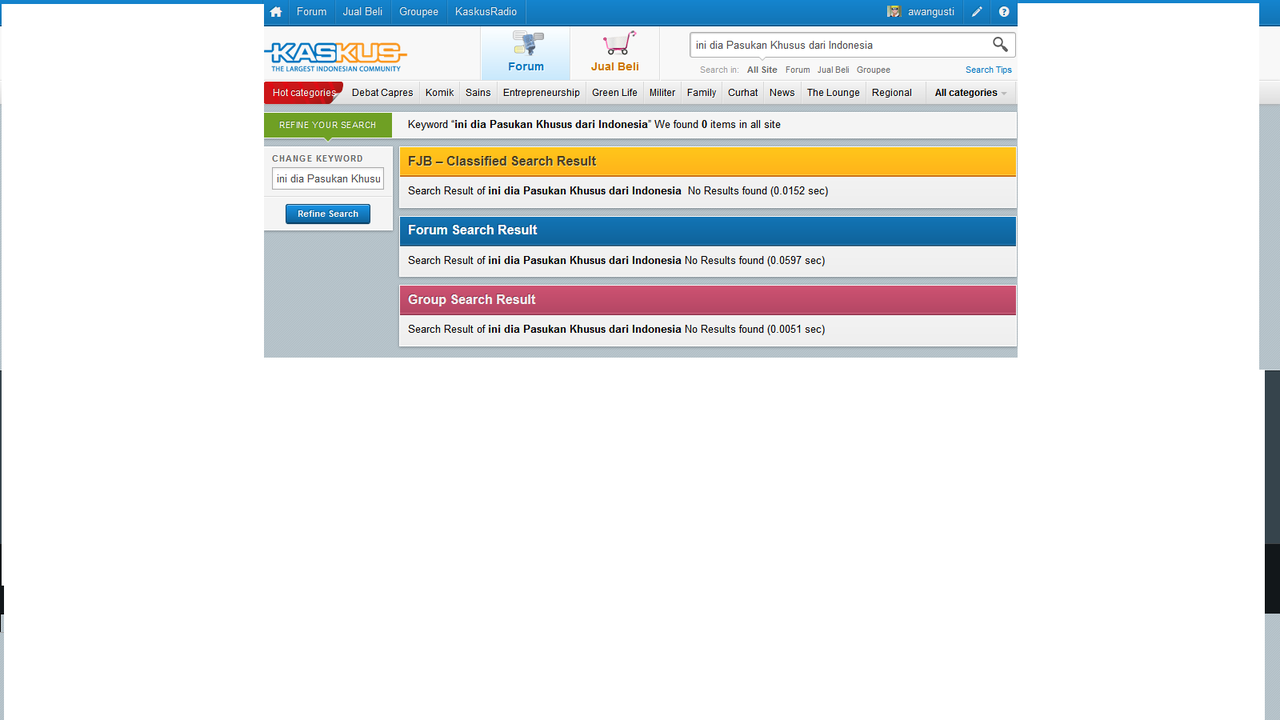Open Forum link in top bar
Viewport: 1280px width, 720px height.
click(312, 12)
